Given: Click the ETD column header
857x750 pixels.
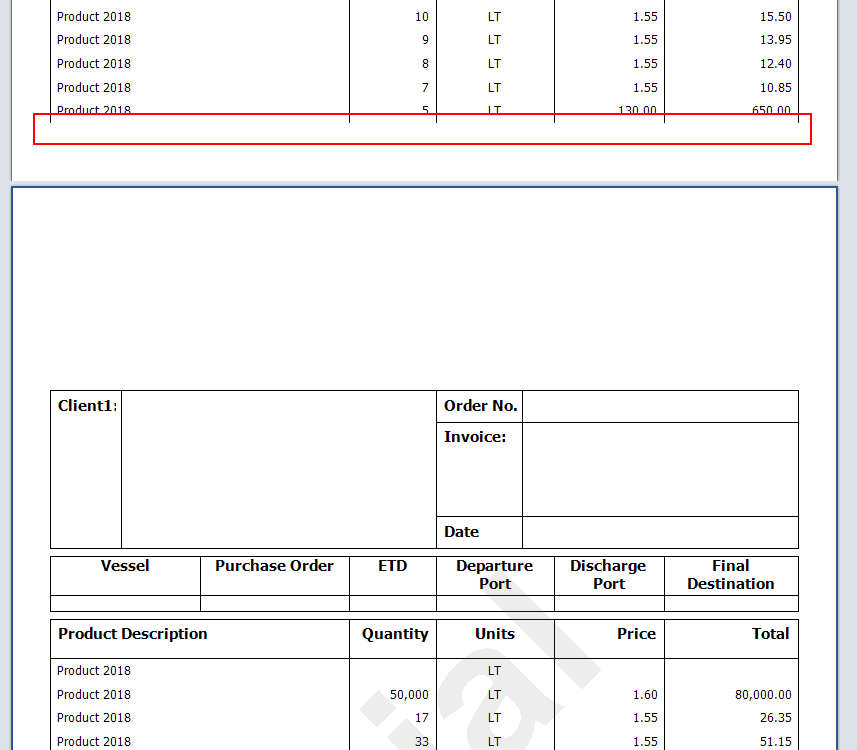Looking at the screenshot, I should [392, 566].
